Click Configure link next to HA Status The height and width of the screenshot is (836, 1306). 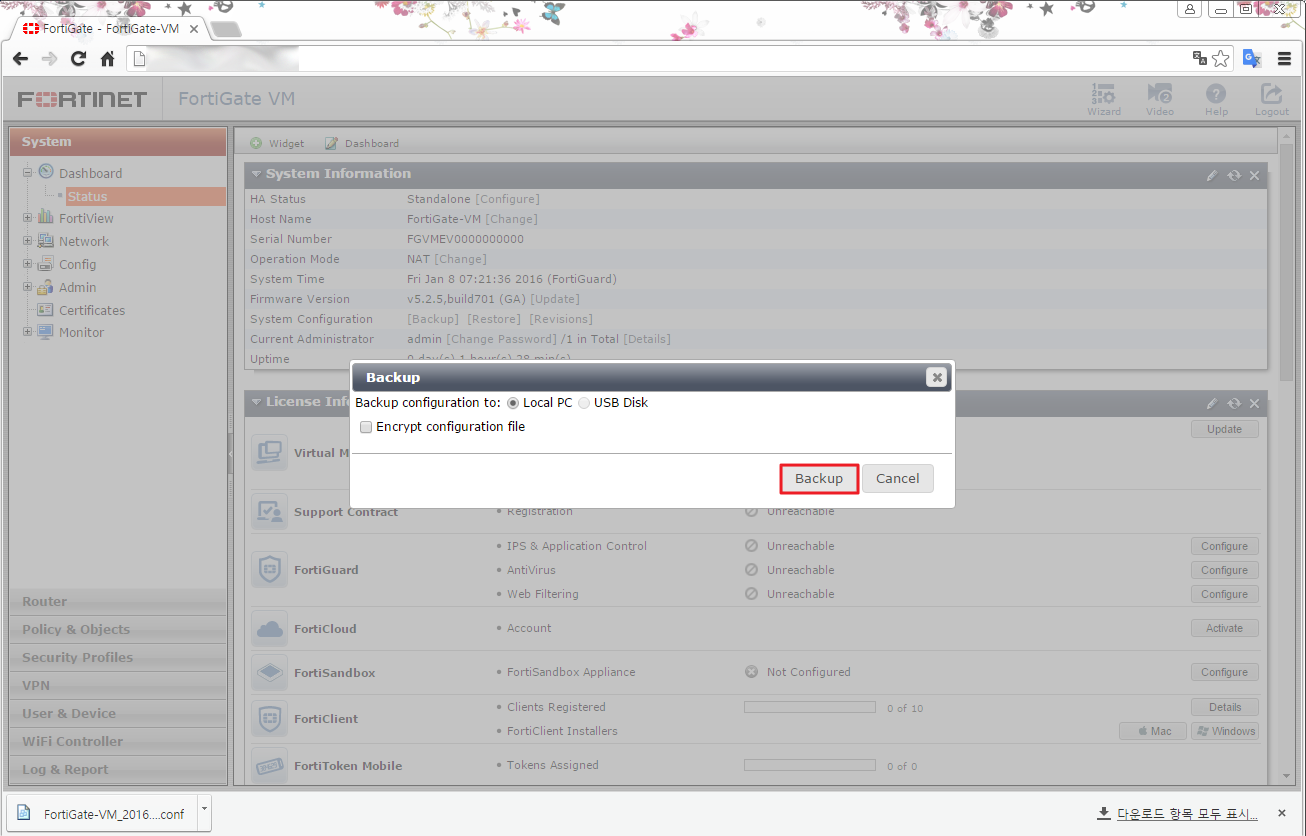coord(507,199)
